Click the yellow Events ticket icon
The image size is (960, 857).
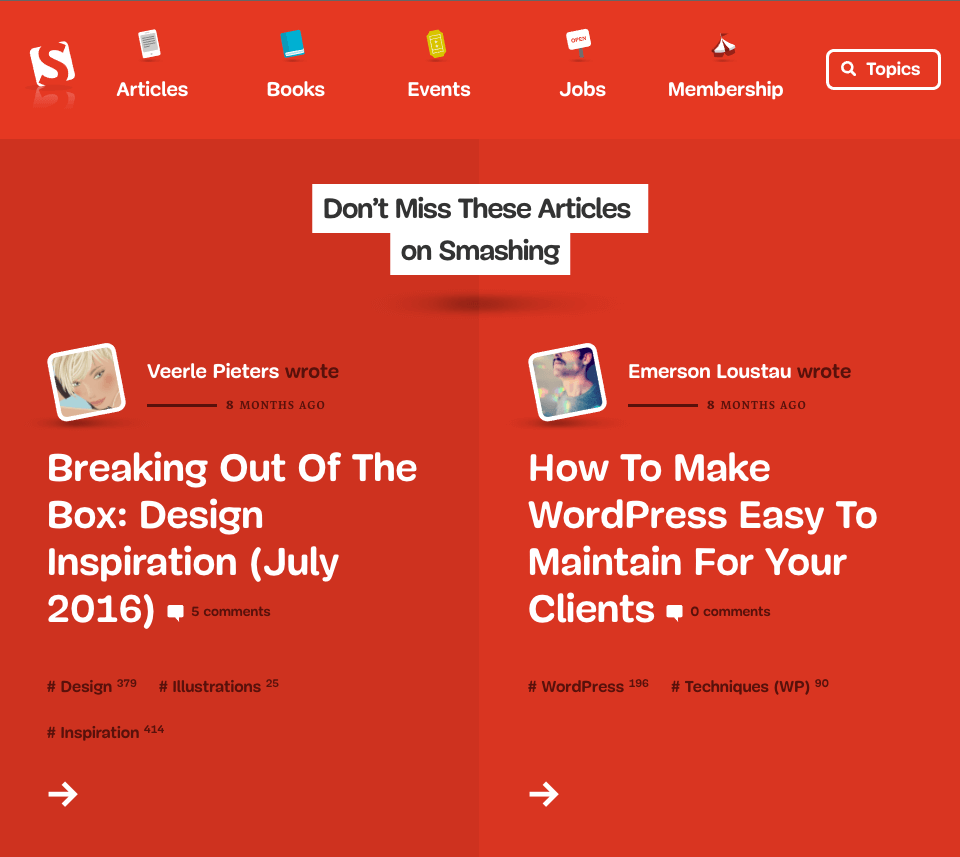tap(436, 45)
